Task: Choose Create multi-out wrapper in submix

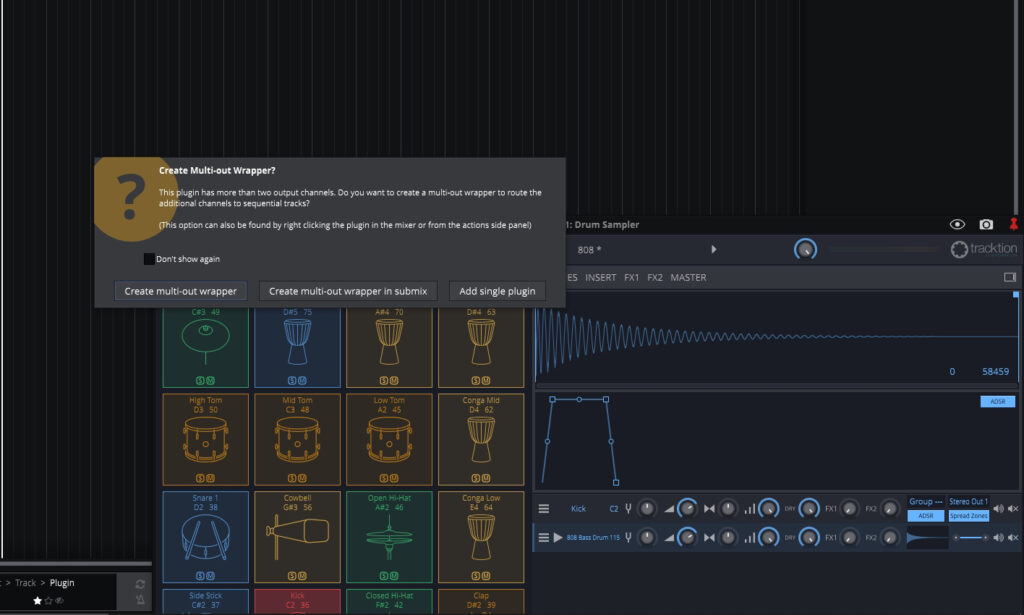Action: tap(347, 291)
